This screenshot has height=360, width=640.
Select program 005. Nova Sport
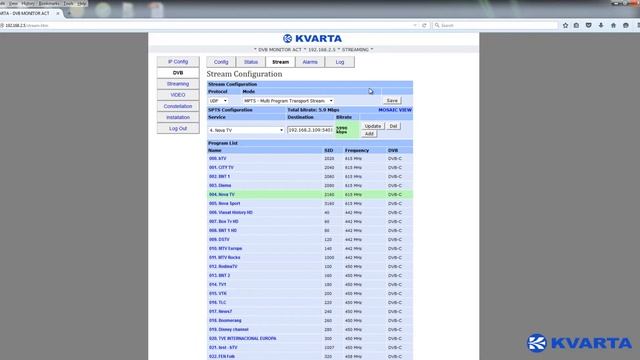coord(224,203)
